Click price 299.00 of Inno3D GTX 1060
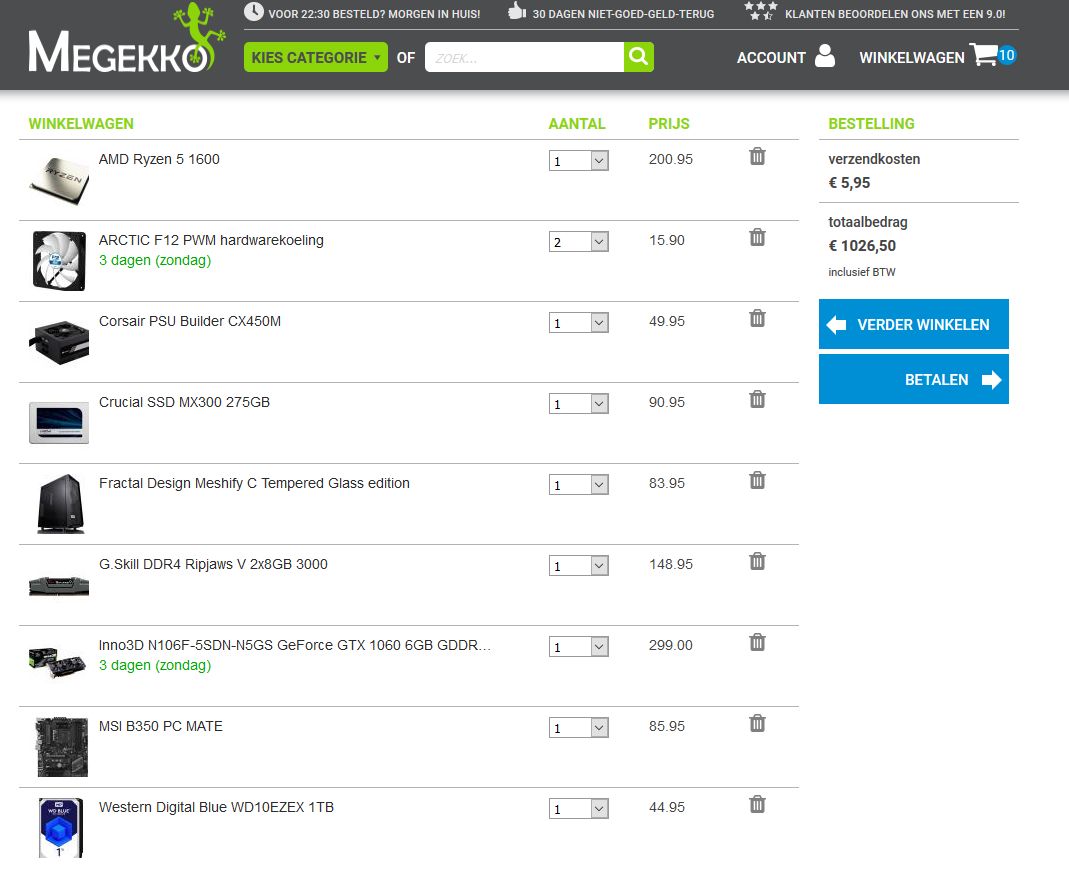Viewport: 1069px width, 885px height. click(x=670, y=645)
